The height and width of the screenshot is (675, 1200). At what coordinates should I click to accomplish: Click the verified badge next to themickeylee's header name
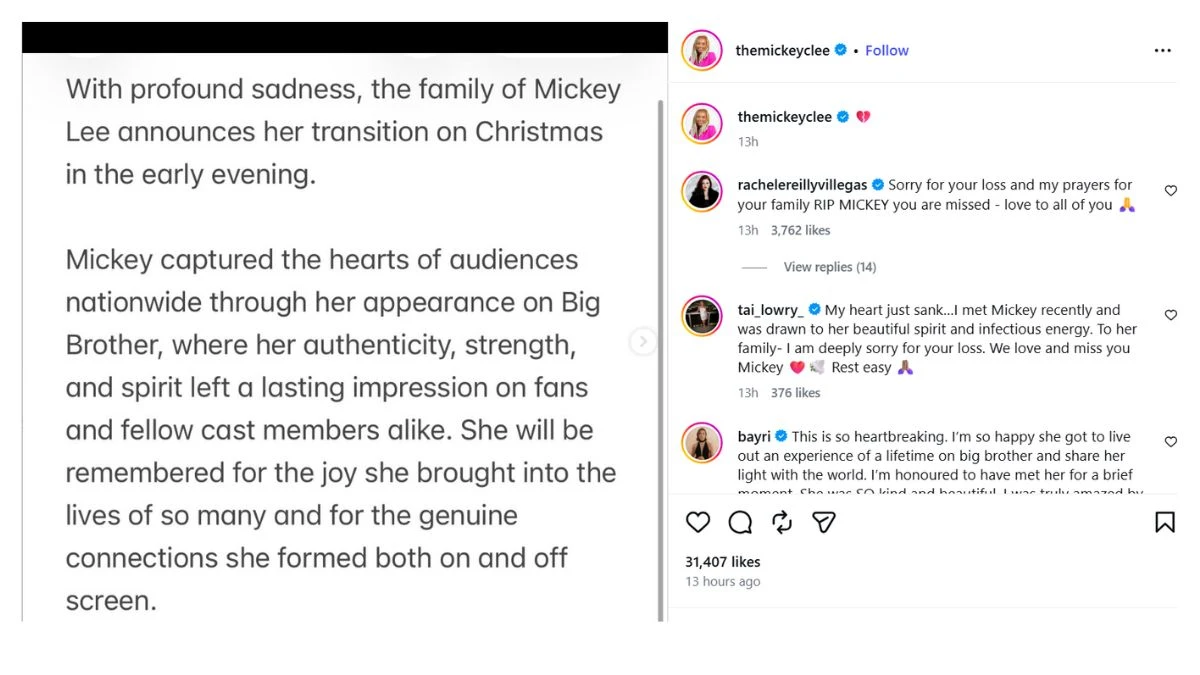(x=840, y=50)
